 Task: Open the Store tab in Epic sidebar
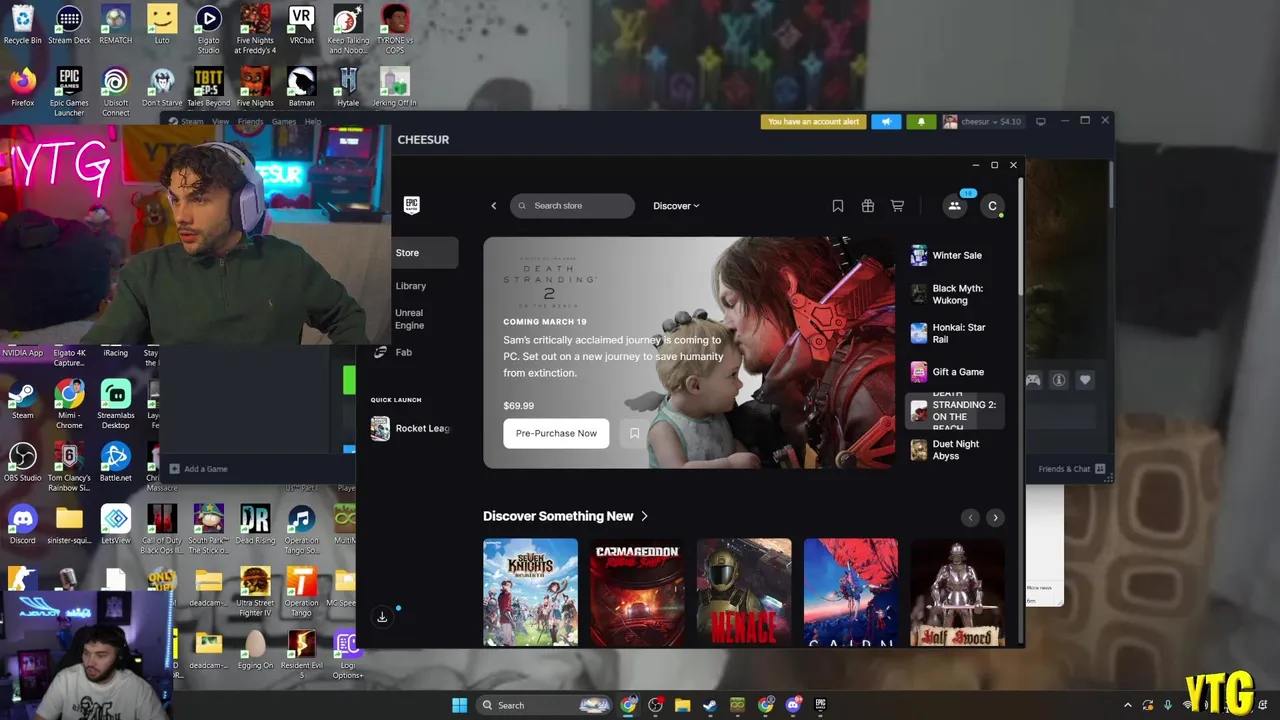click(425, 253)
